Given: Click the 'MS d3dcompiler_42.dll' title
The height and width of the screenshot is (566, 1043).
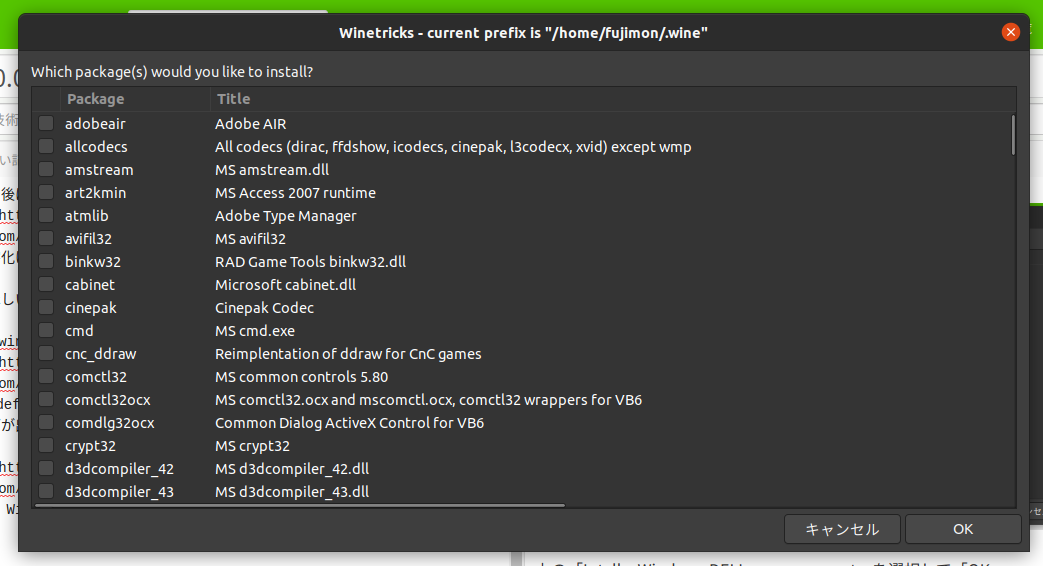Looking at the screenshot, I should (x=292, y=469).
